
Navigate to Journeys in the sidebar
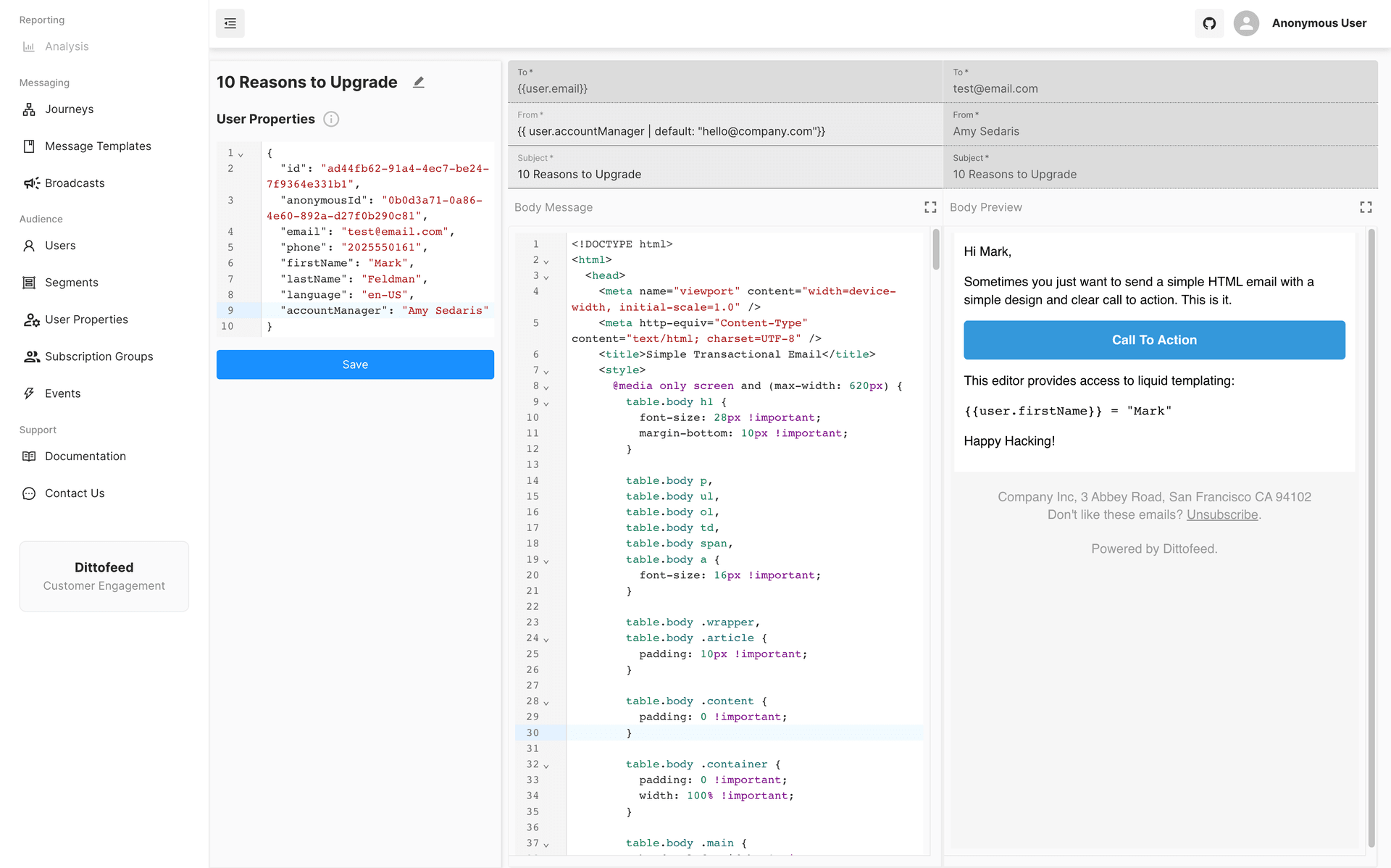click(69, 109)
